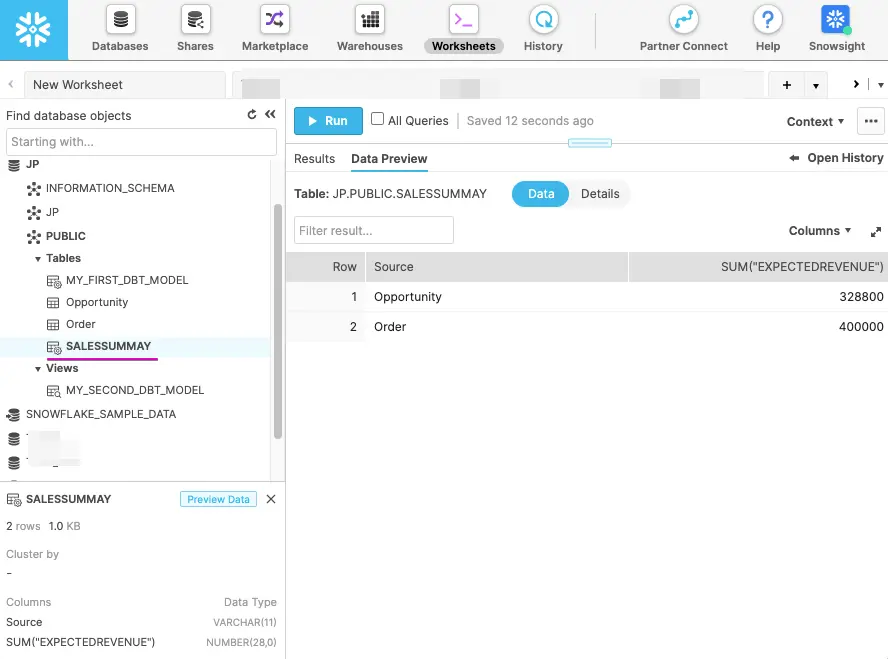The width and height of the screenshot is (888, 659).
Task: Refresh the database objects list
Action: [252, 114]
